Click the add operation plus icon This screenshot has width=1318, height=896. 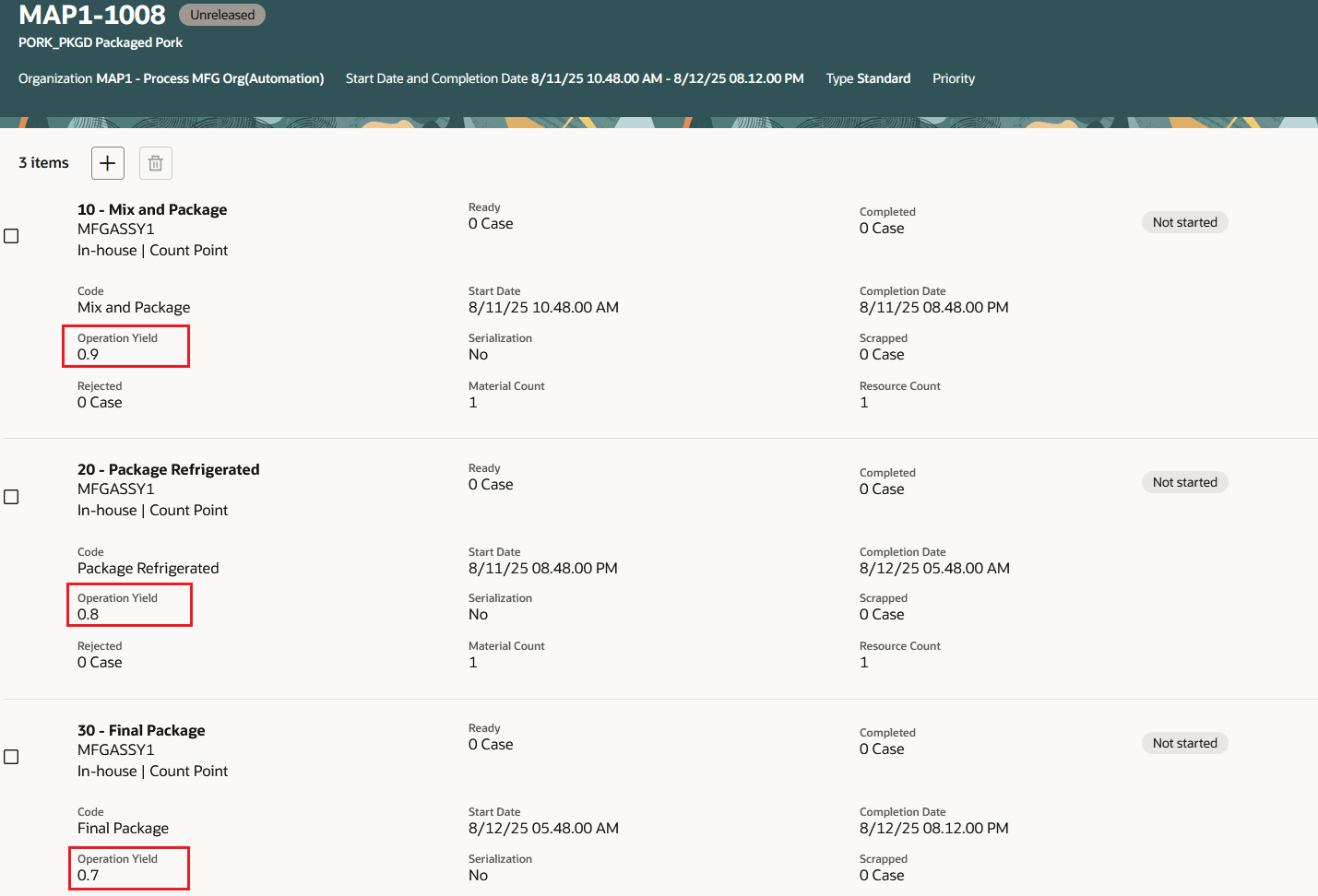(108, 163)
